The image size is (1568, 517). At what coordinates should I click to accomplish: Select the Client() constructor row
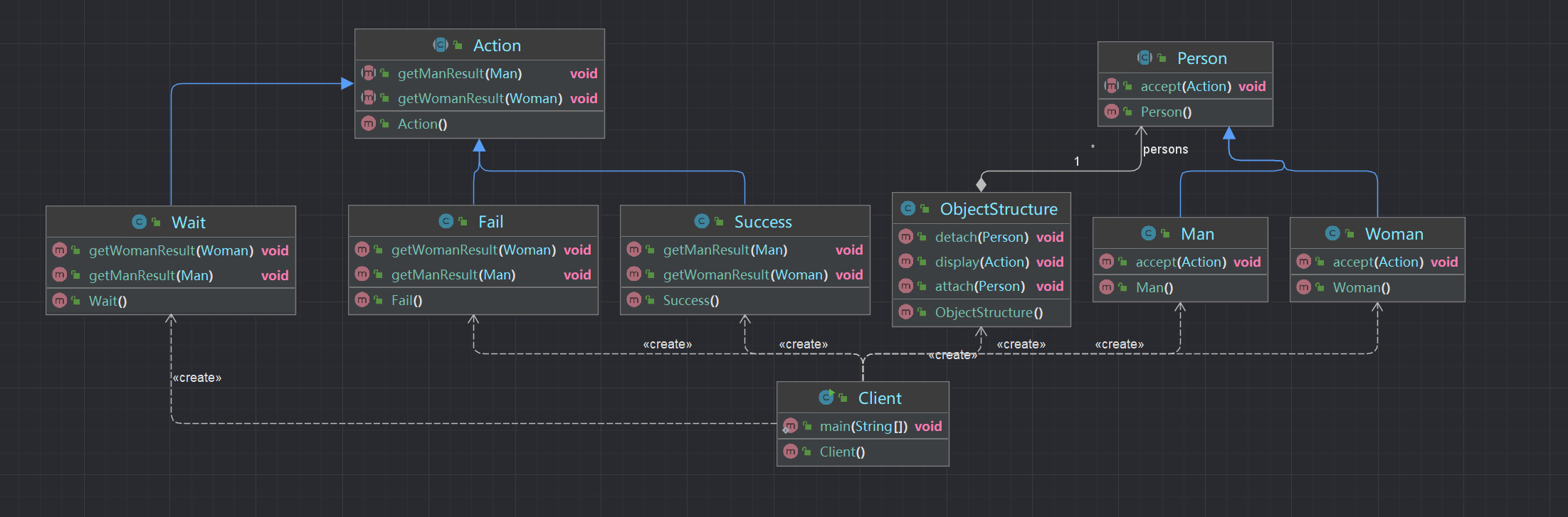pos(842,452)
